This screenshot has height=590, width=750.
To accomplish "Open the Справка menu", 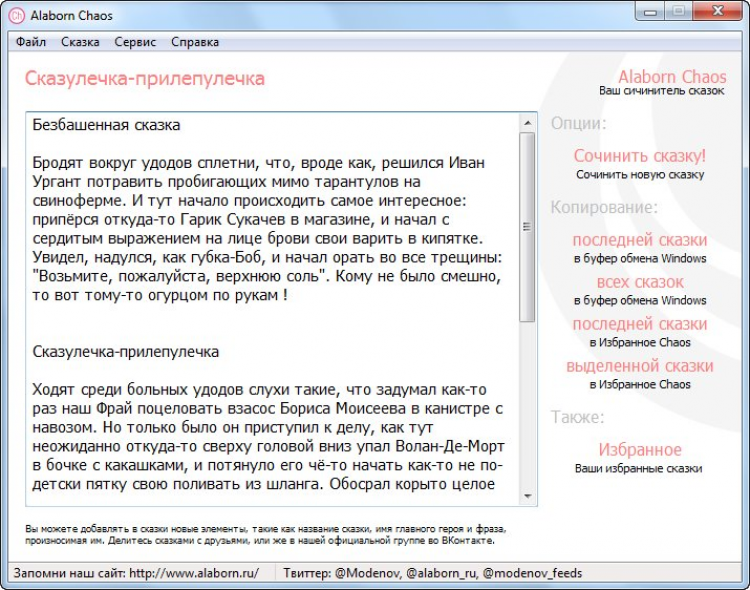I will pyautogui.click(x=195, y=42).
